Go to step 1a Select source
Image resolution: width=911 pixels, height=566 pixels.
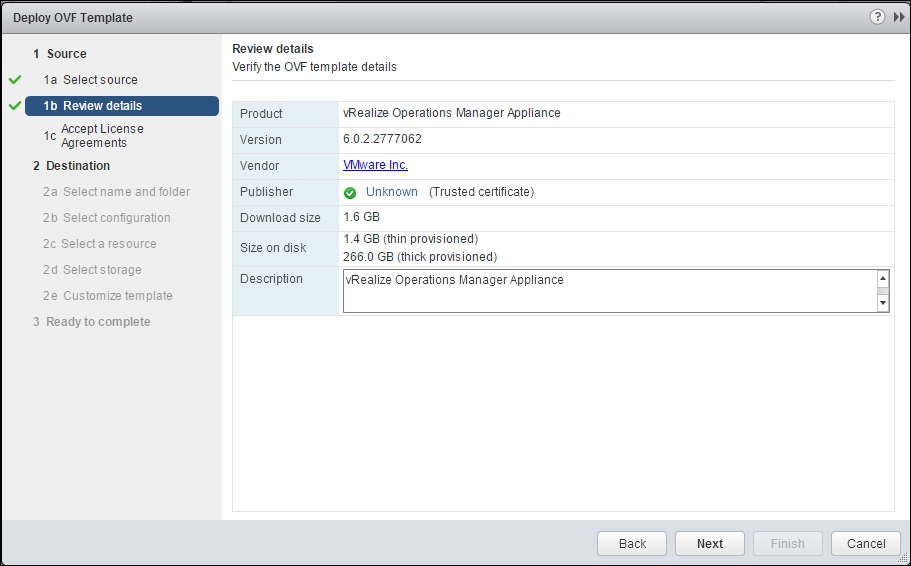91,80
